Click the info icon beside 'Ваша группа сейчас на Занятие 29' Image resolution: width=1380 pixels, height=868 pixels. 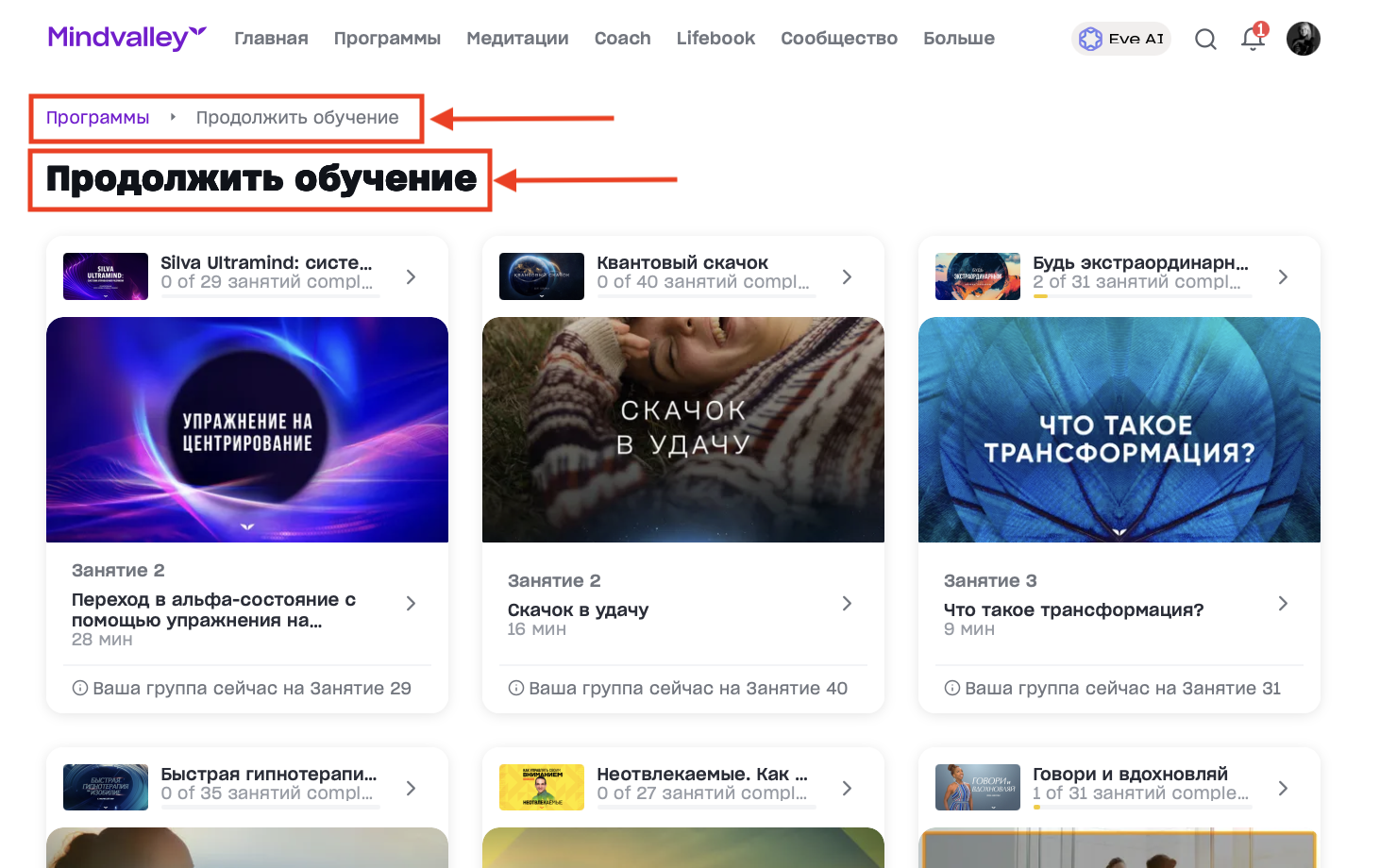click(79, 688)
